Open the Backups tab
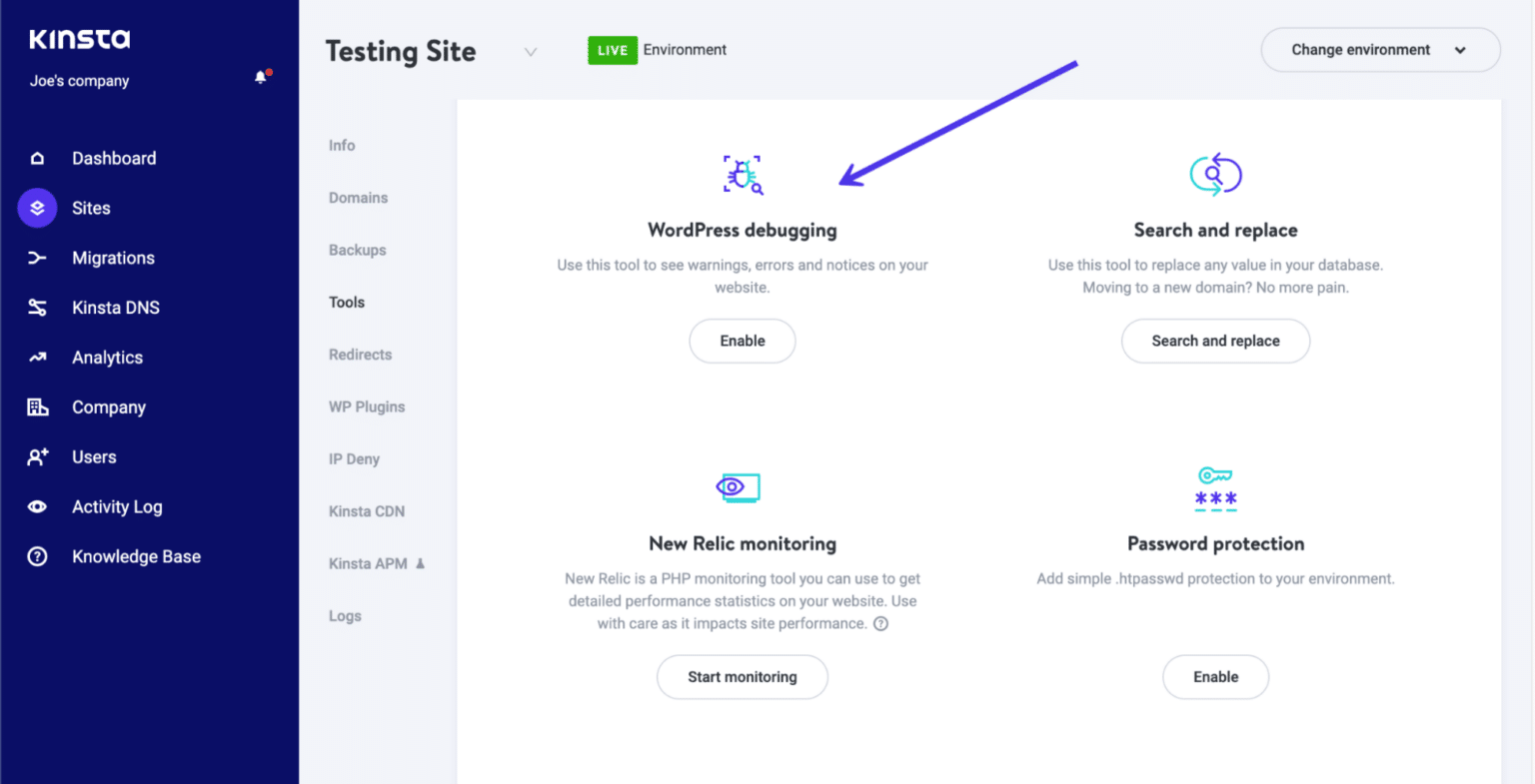 [358, 251]
